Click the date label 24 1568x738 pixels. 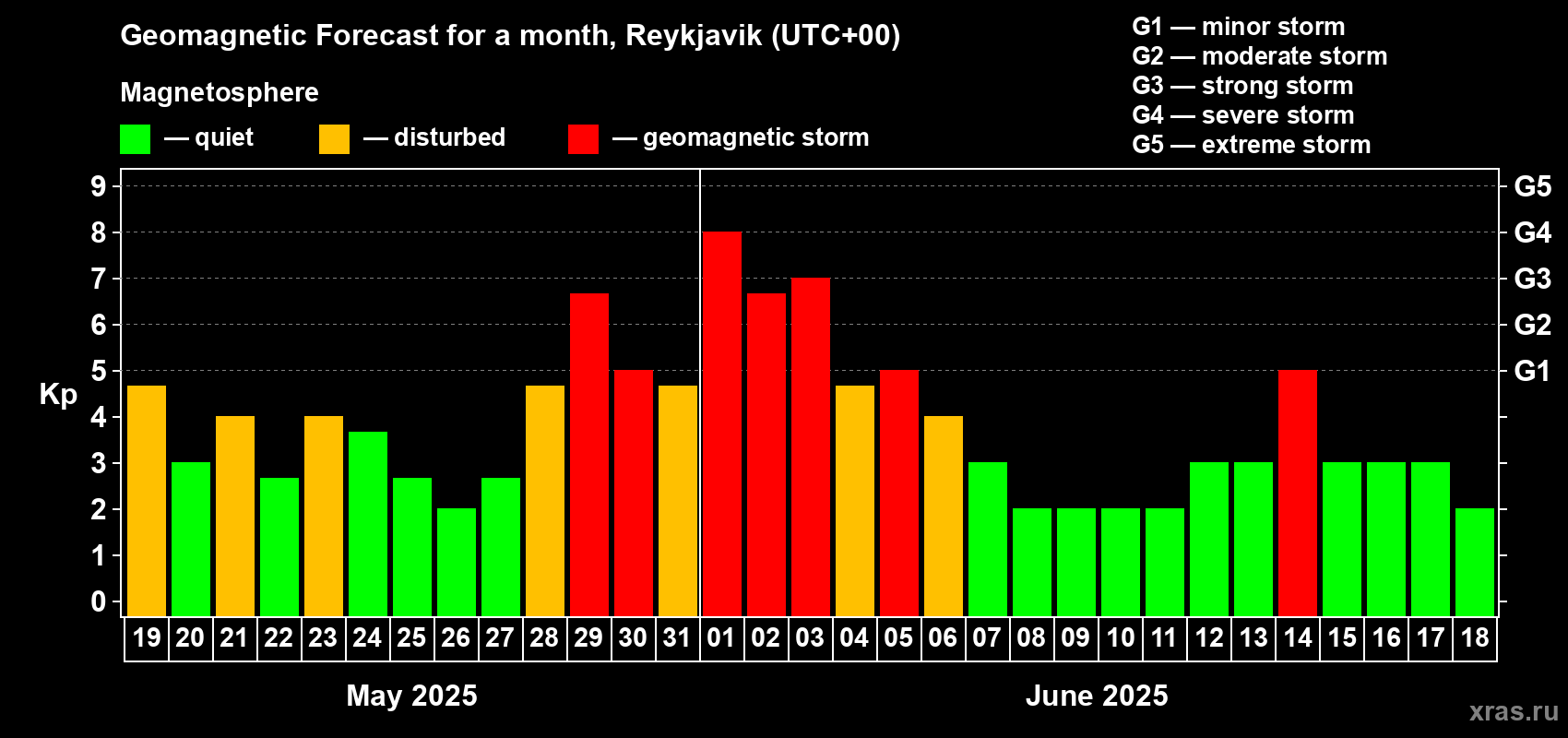pyautogui.click(x=368, y=638)
